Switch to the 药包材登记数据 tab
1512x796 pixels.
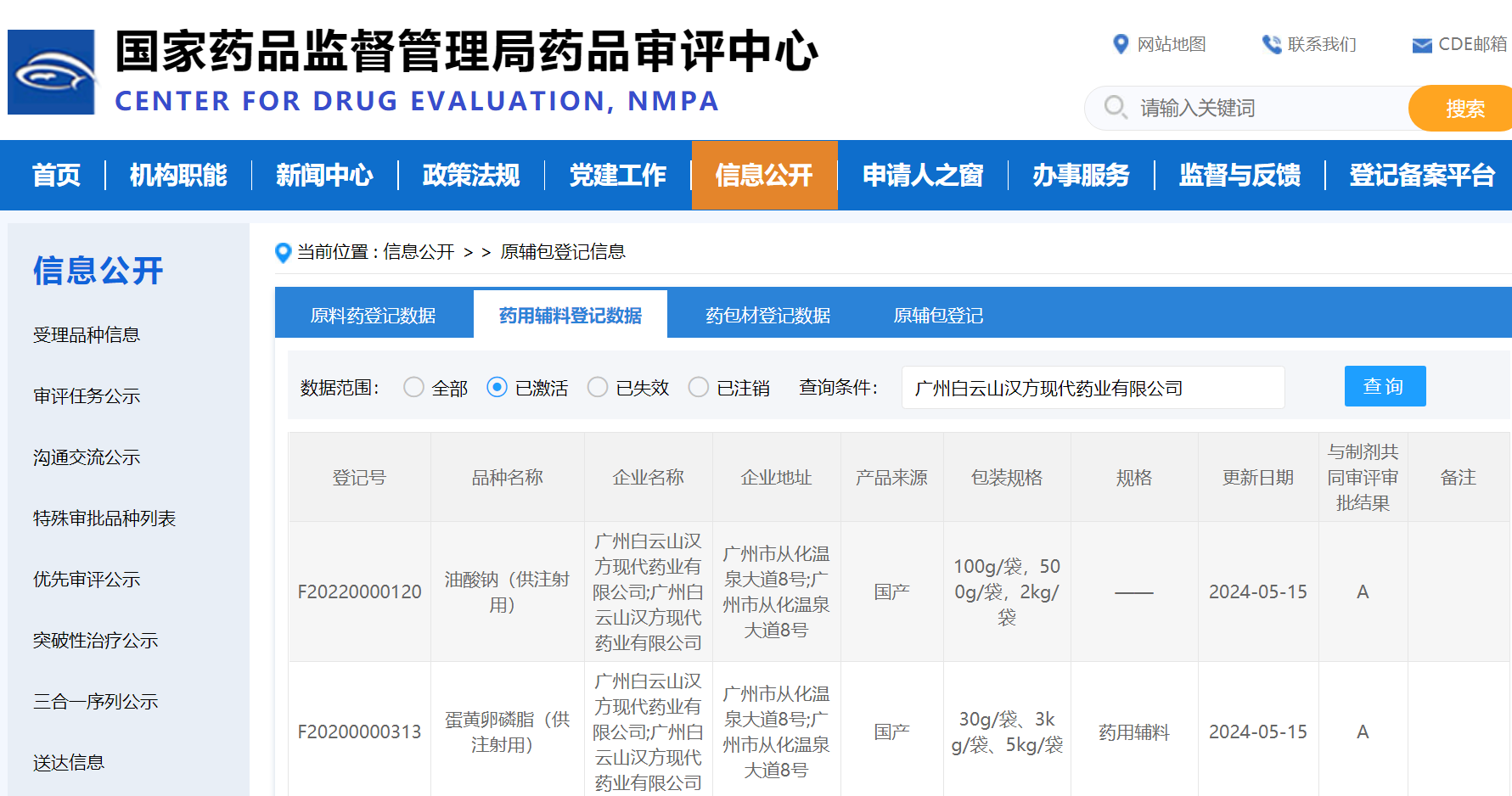pyautogui.click(x=767, y=316)
